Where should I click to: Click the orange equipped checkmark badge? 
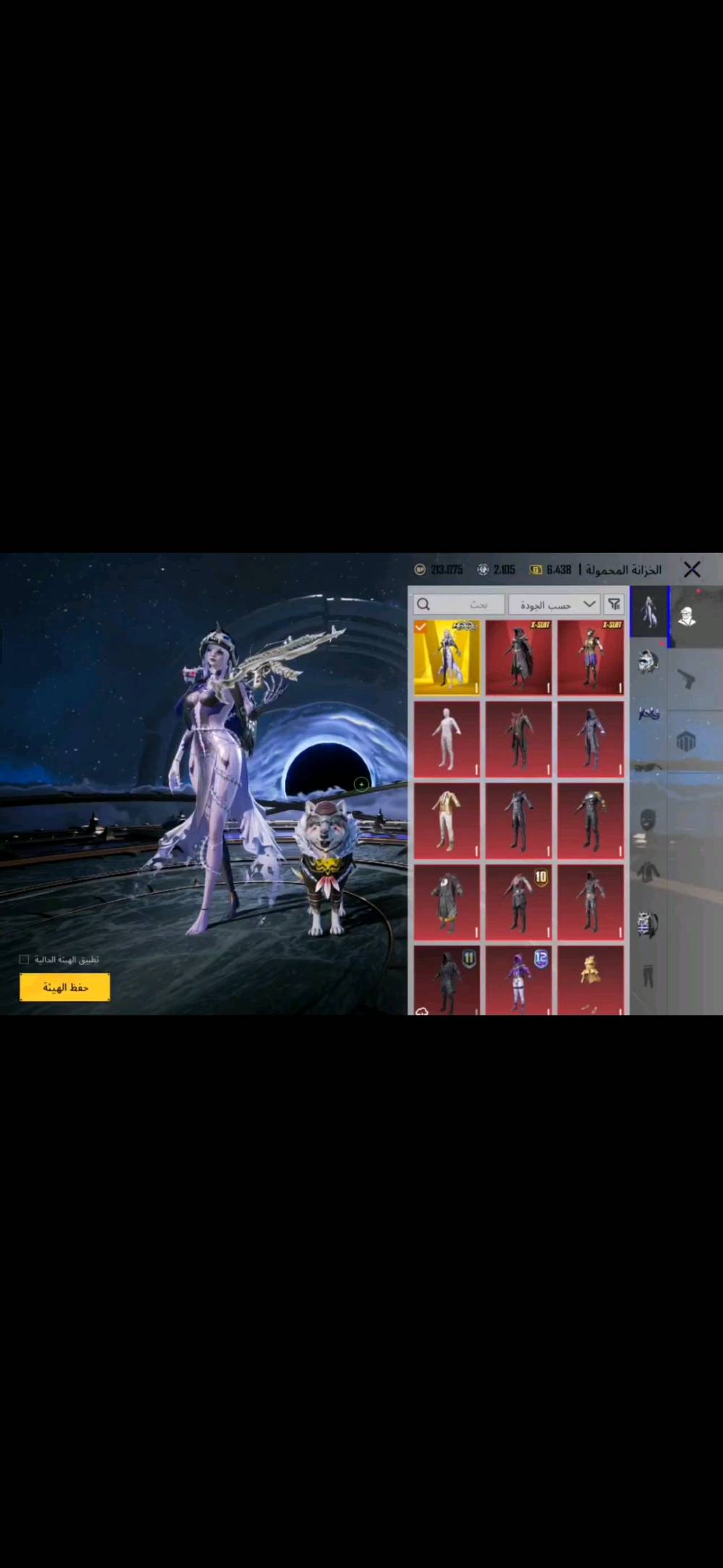420,626
